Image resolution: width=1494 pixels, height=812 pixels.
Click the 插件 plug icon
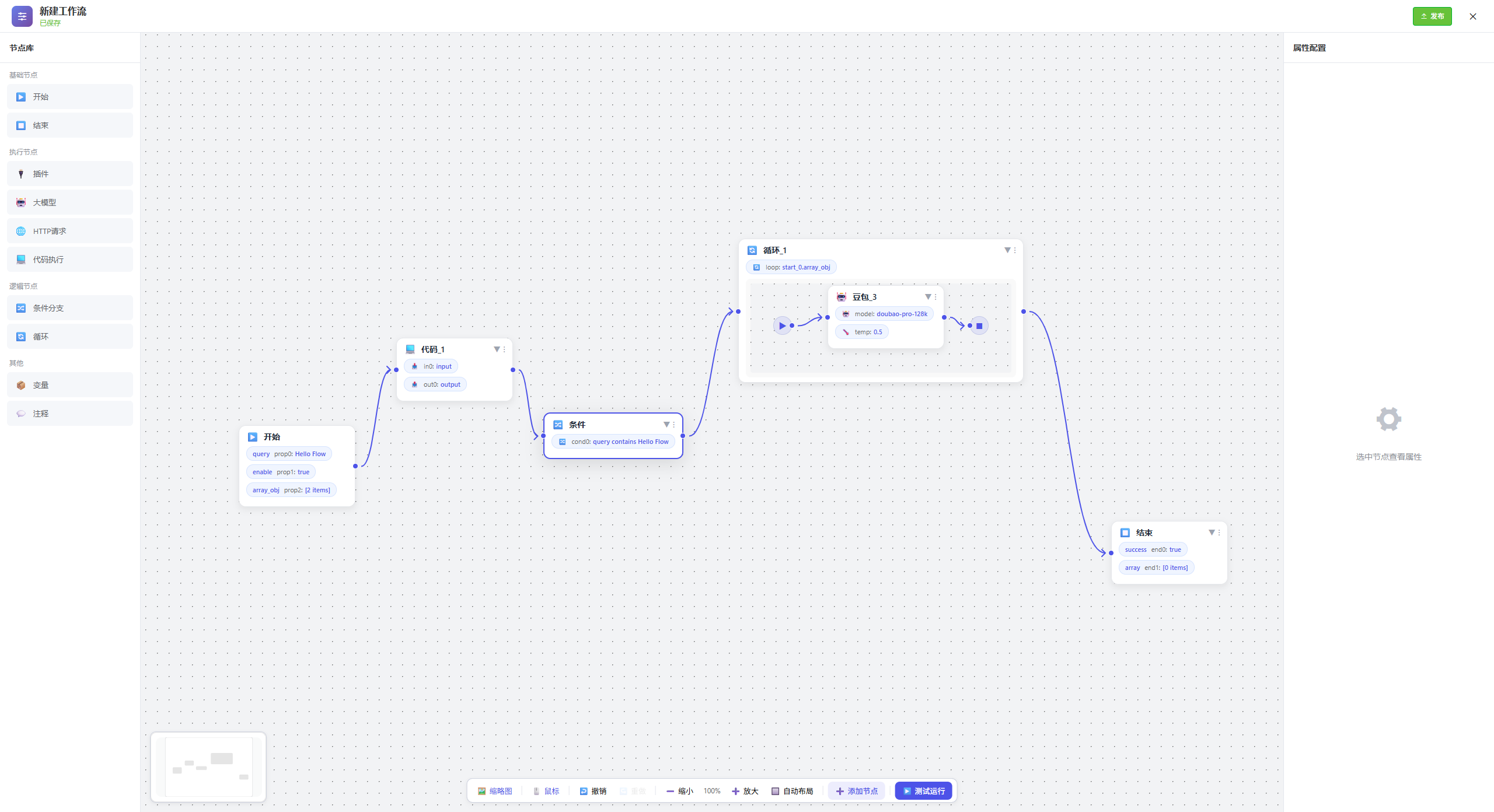[x=21, y=174]
